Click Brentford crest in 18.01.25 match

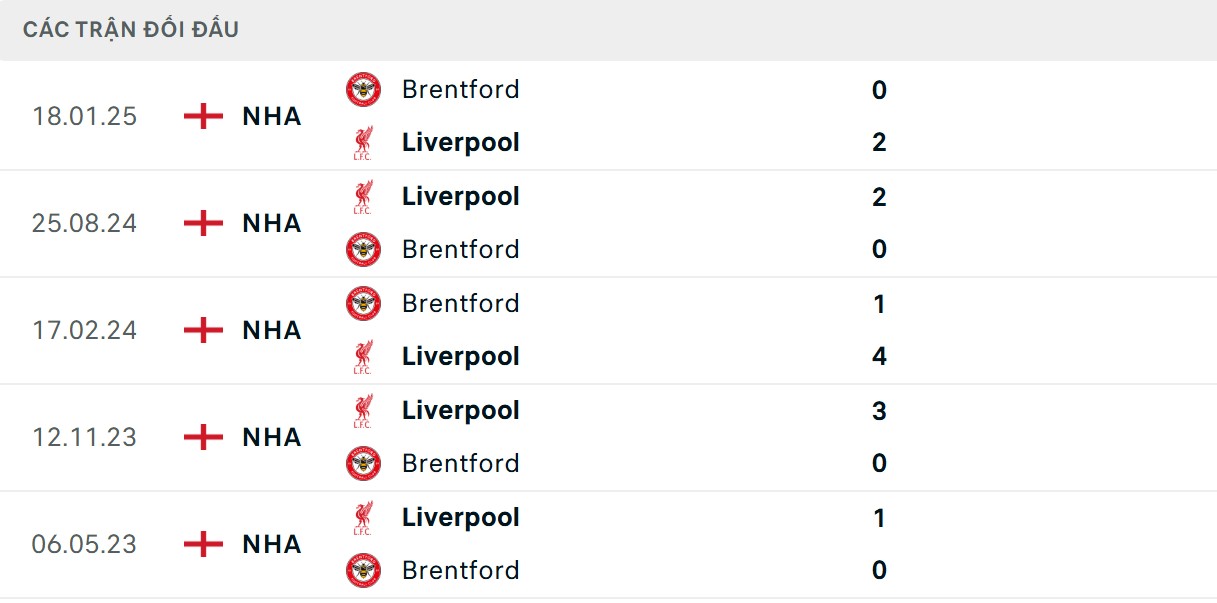click(363, 90)
